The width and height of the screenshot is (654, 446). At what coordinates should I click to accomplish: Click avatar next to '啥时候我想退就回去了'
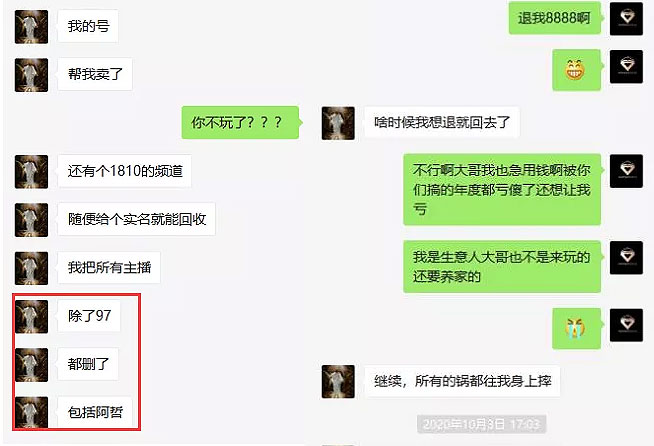tap(338, 123)
